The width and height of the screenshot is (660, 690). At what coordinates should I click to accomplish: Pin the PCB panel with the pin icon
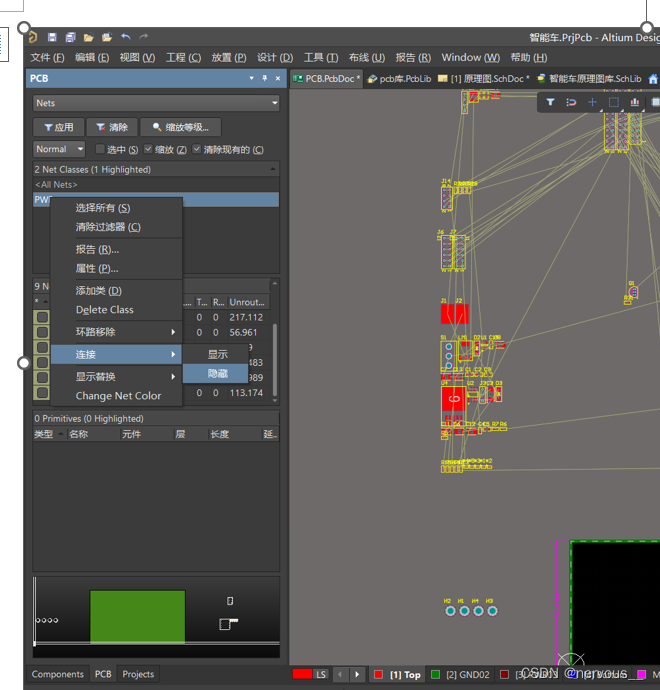264,78
